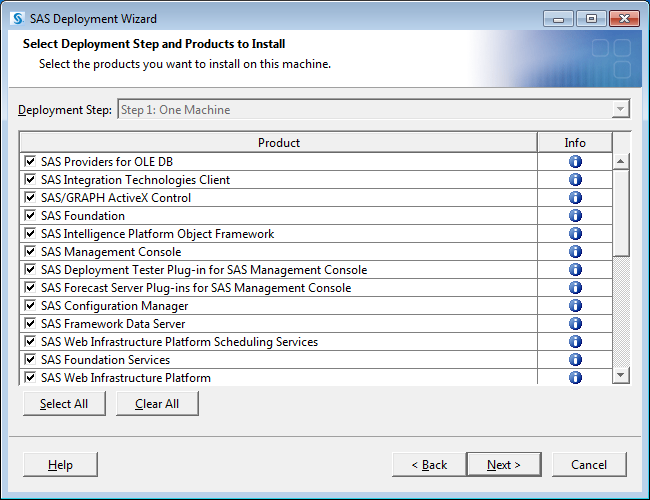The width and height of the screenshot is (650, 500).
Task: View info for SAS Intelligence Platform Object Framework
Action: 575,233
